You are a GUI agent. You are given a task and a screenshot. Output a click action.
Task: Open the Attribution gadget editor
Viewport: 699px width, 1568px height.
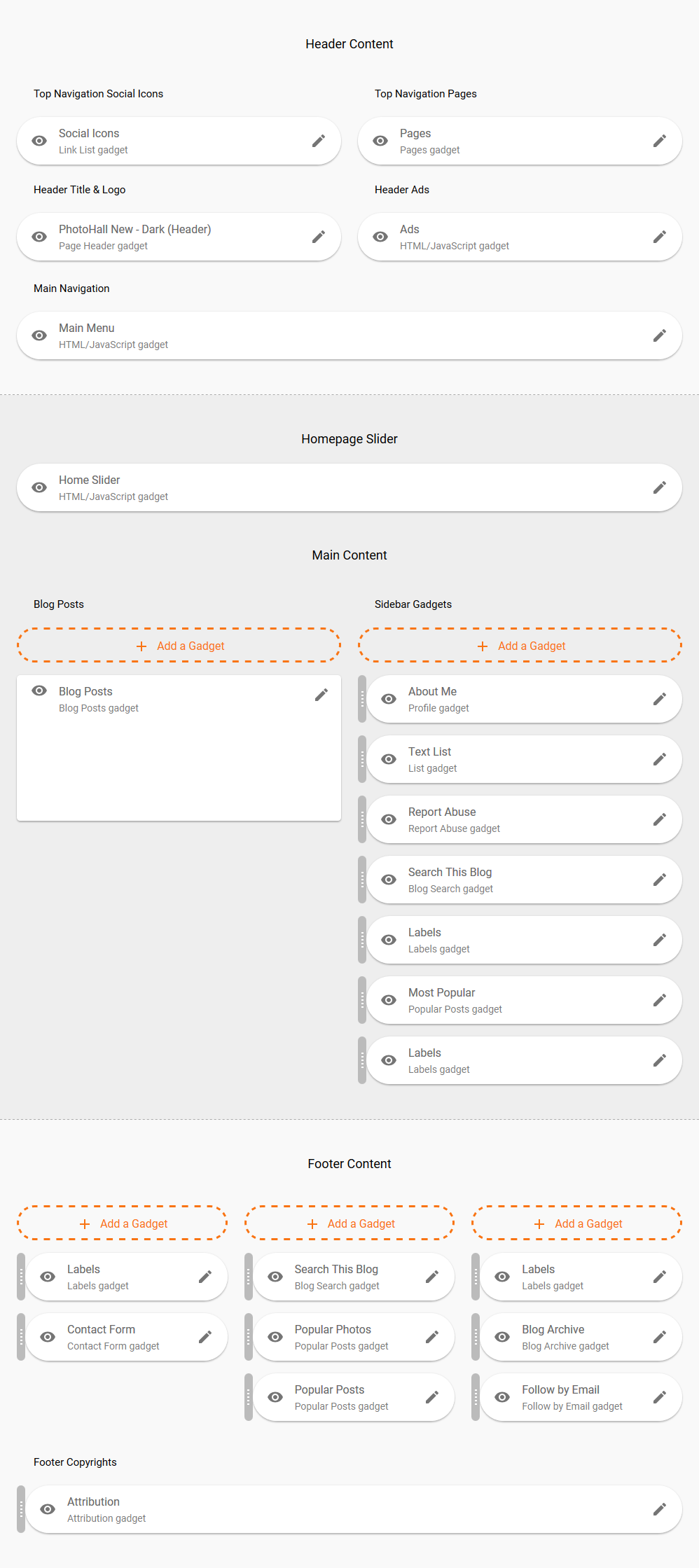tap(659, 1510)
